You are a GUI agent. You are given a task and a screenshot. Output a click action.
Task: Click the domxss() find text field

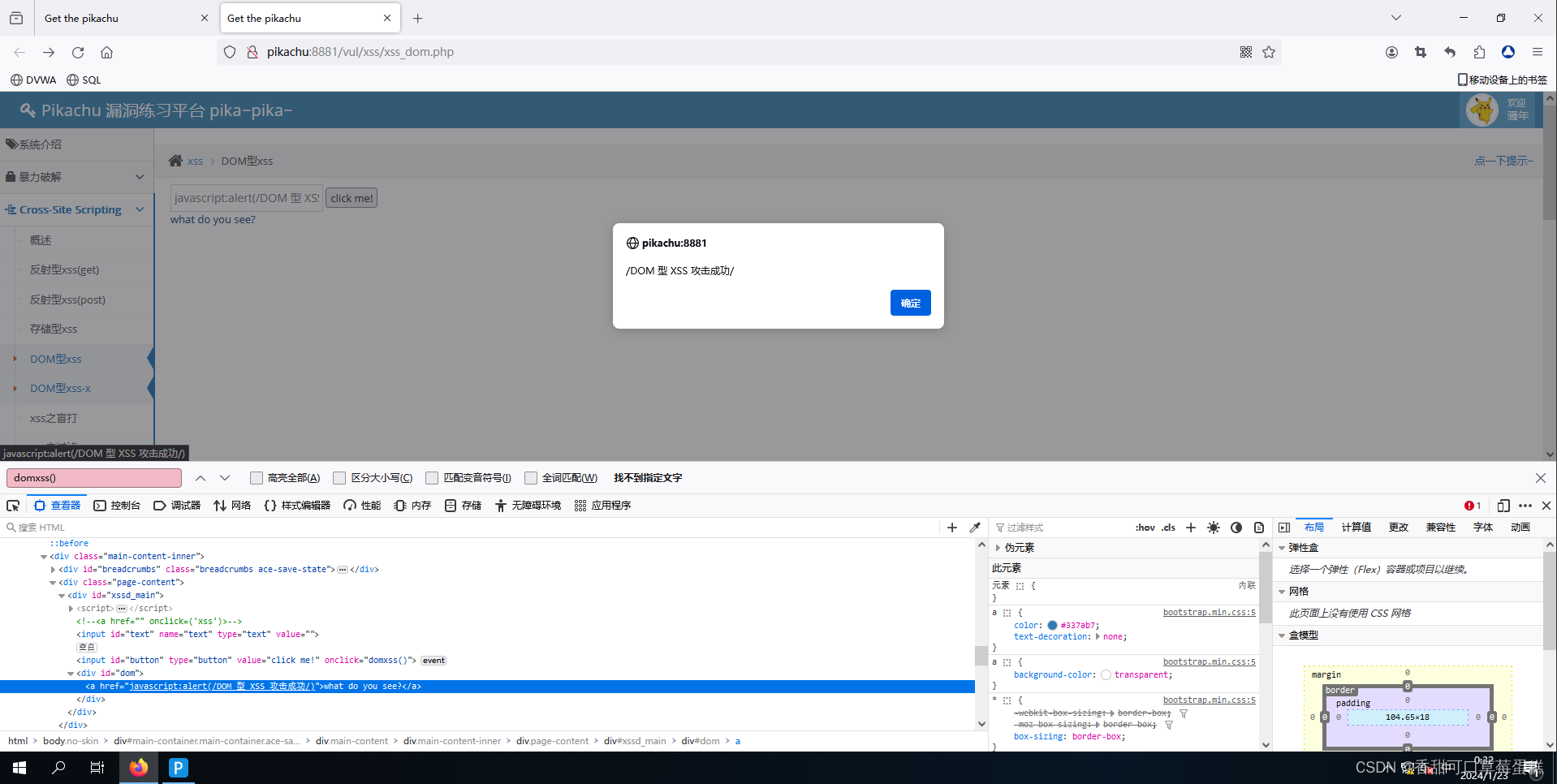click(94, 478)
